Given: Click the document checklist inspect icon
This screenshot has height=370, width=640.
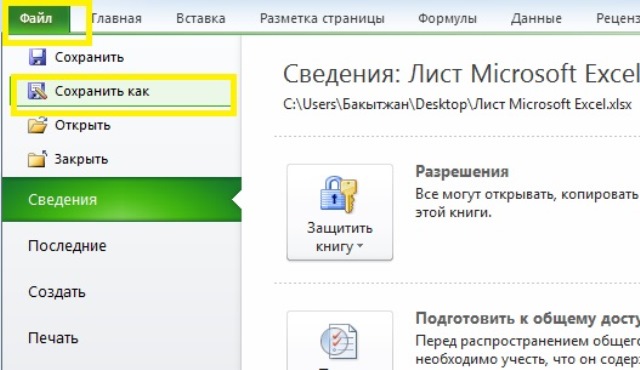Looking at the screenshot, I should tap(339, 341).
